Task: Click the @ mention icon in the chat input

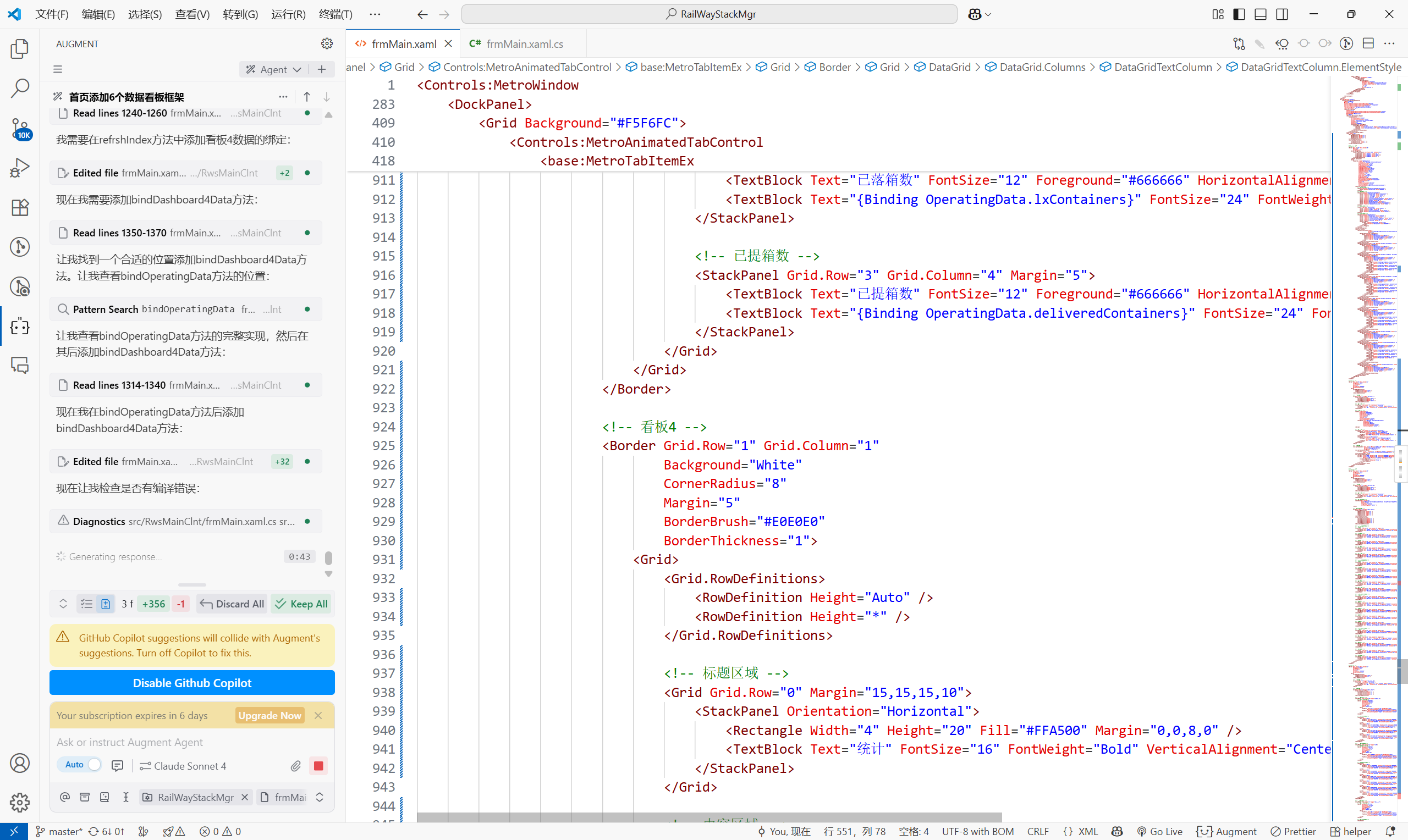Action: pos(64,797)
